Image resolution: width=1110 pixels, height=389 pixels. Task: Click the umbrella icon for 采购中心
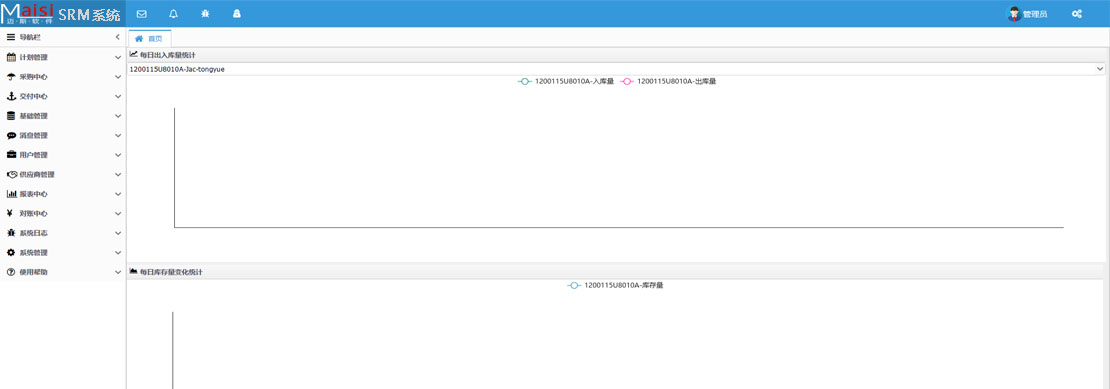11,76
